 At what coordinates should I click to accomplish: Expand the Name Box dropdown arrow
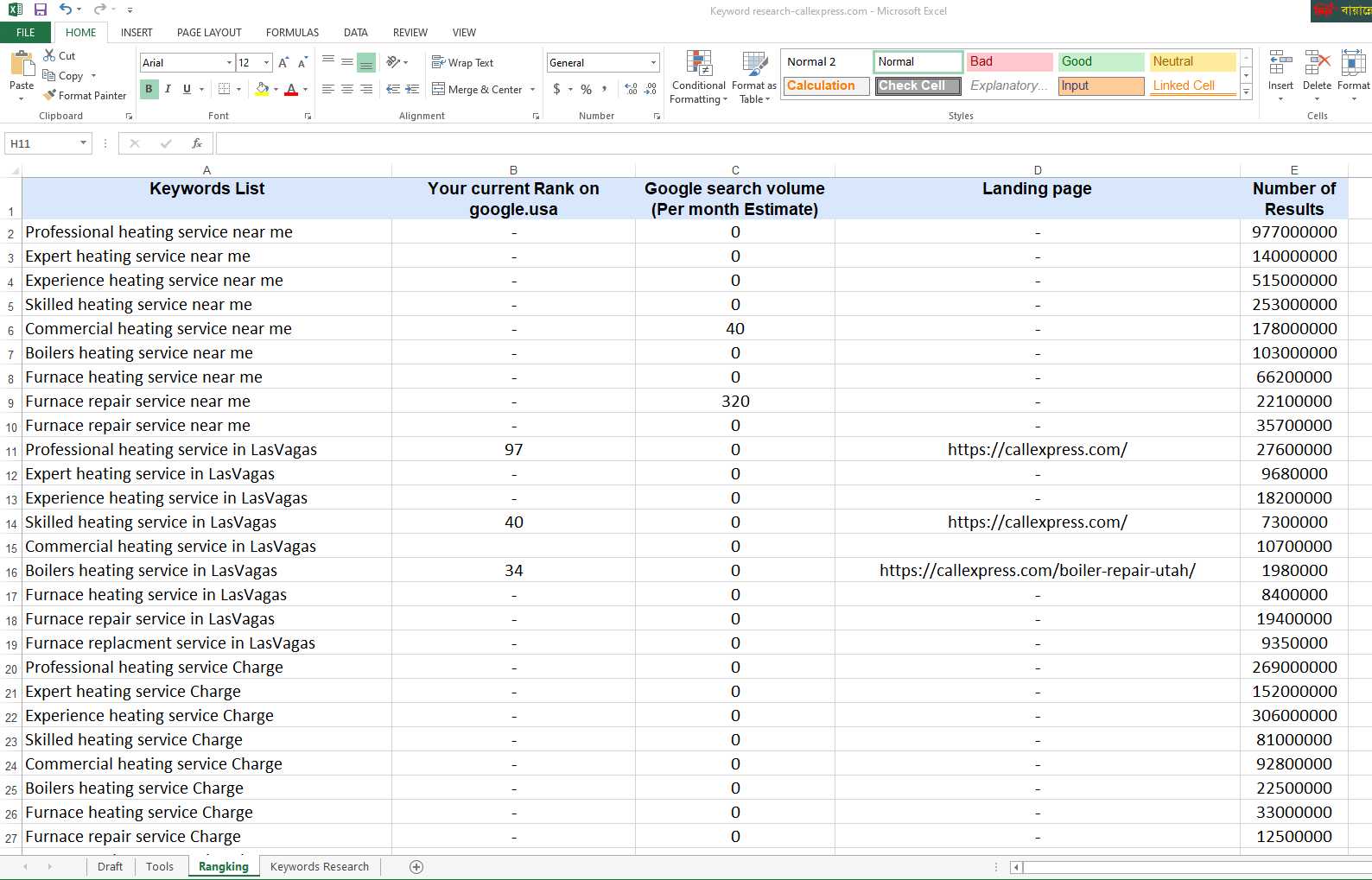pyautogui.click(x=83, y=143)
